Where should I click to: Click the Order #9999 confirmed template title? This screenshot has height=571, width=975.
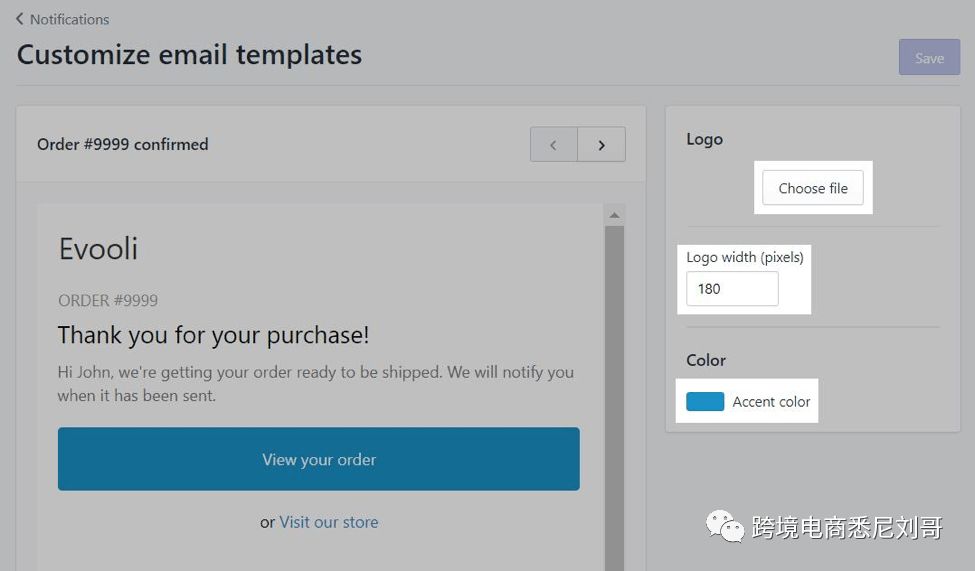point(122,144)
